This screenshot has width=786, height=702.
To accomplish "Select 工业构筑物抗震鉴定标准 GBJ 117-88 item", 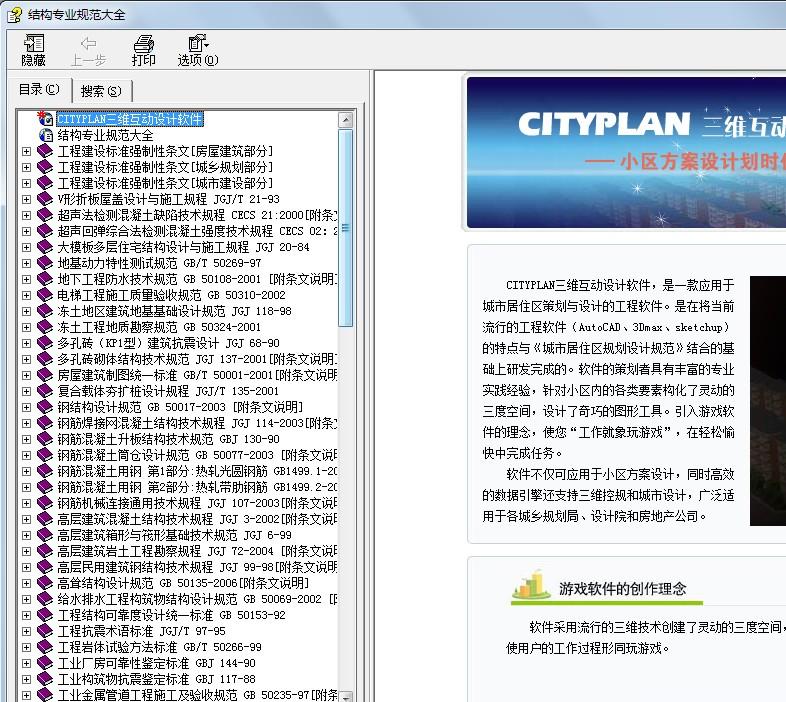I will pyautogui.click(x=156, y=679).
